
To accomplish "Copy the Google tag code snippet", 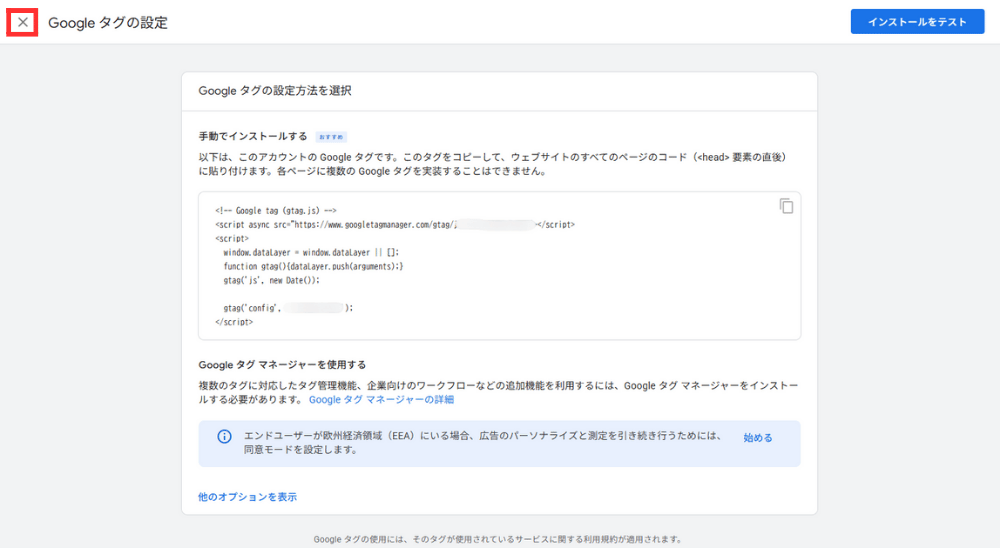I will [786, 206].
